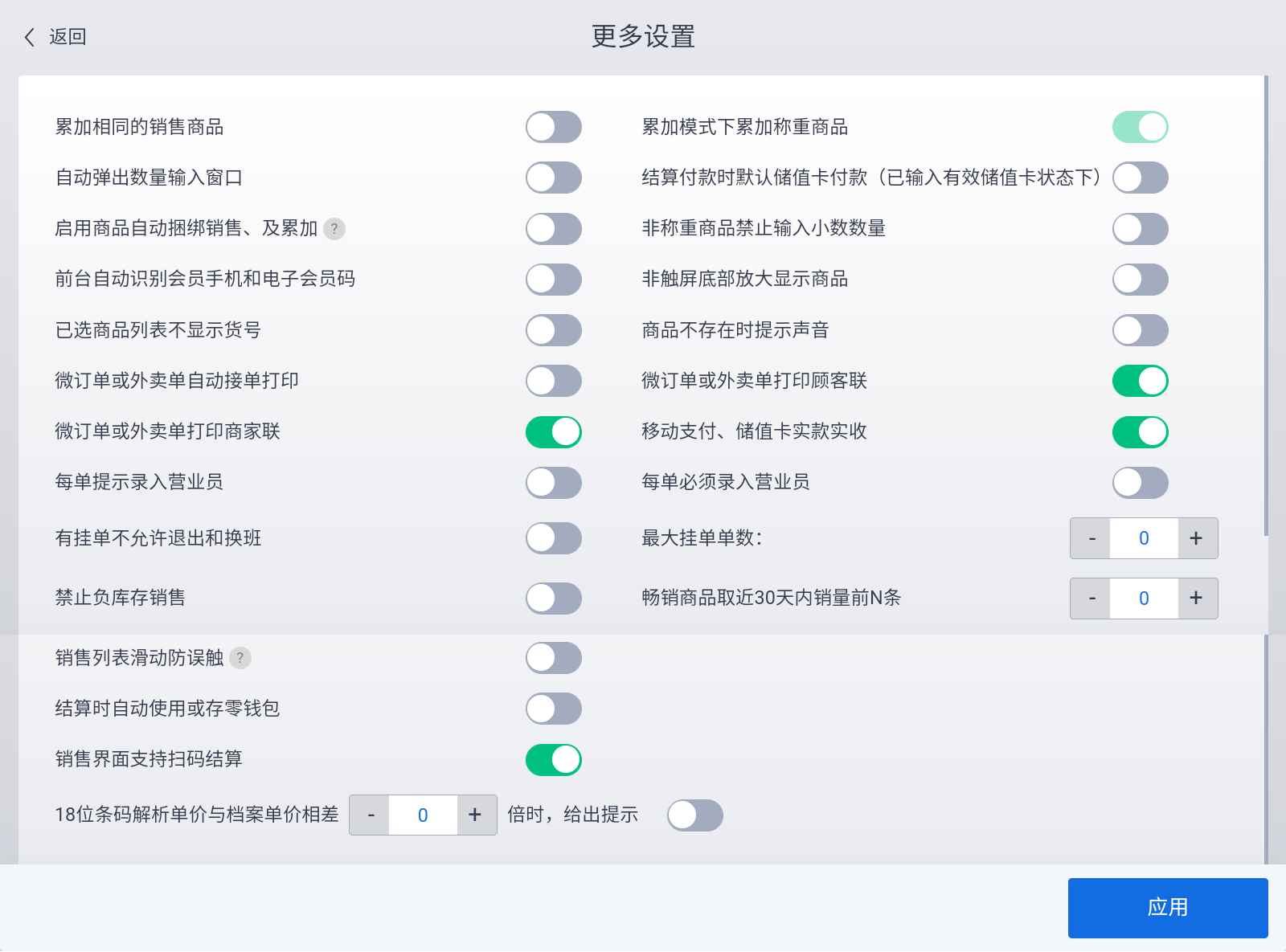This screenshot has width=1286, height=952.
Task: Turn off 移动支付、储值卡实款实收
Action: pos(1140,432)
